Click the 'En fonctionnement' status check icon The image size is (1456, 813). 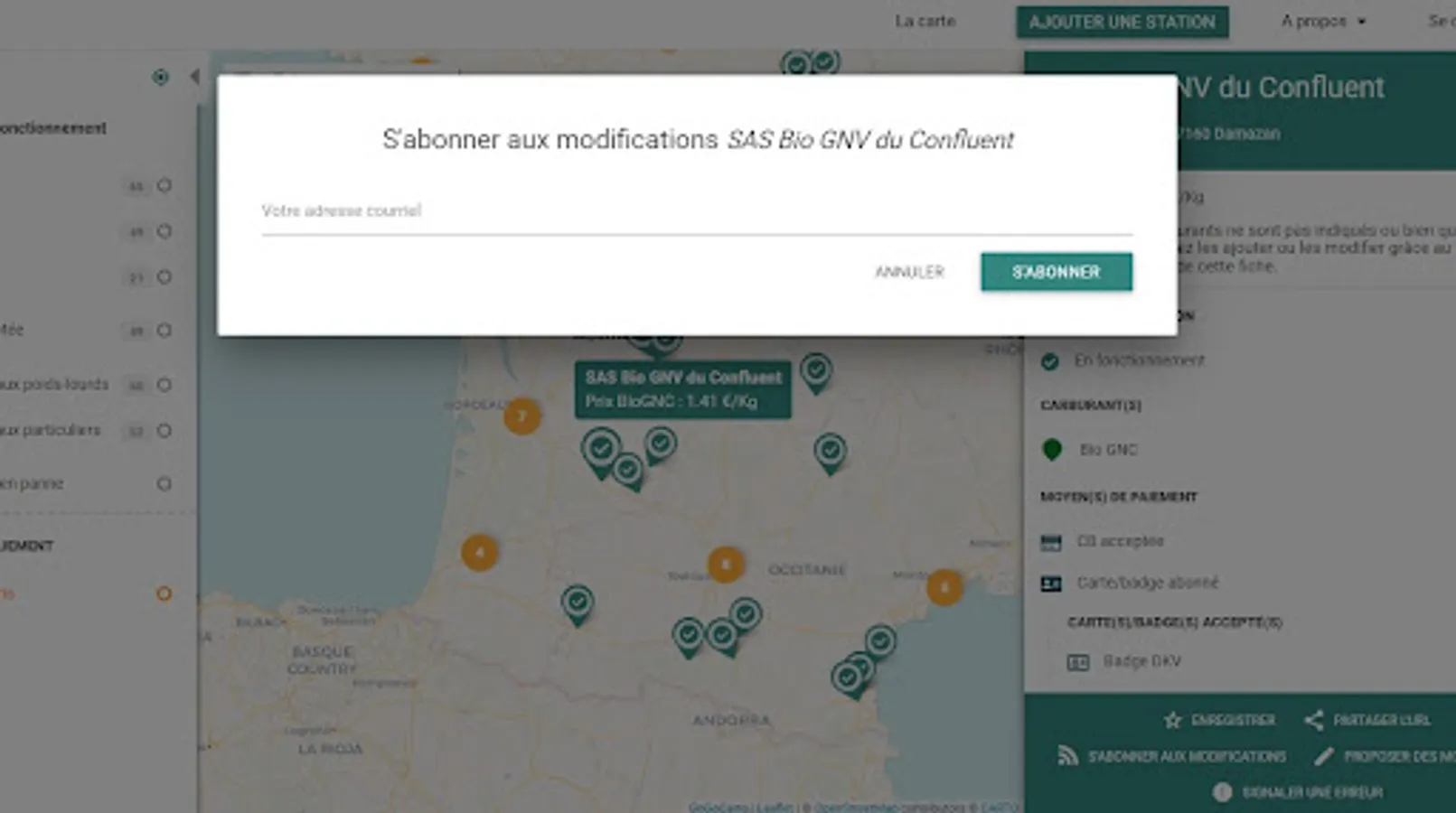point(1049,361)
